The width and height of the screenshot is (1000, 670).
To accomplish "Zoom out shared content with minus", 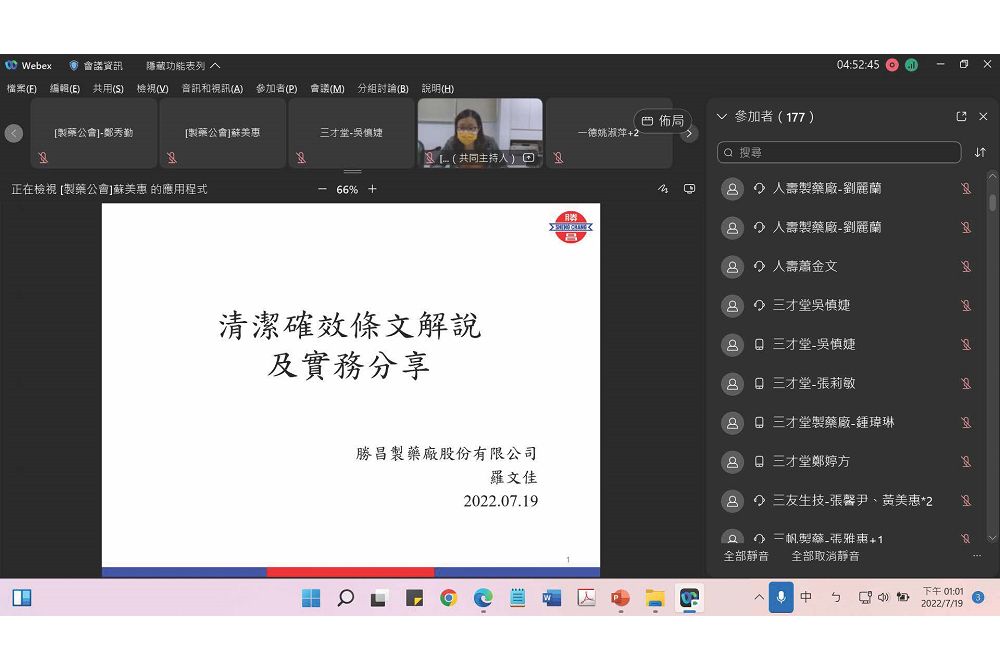I will click(x=322, y=189).
